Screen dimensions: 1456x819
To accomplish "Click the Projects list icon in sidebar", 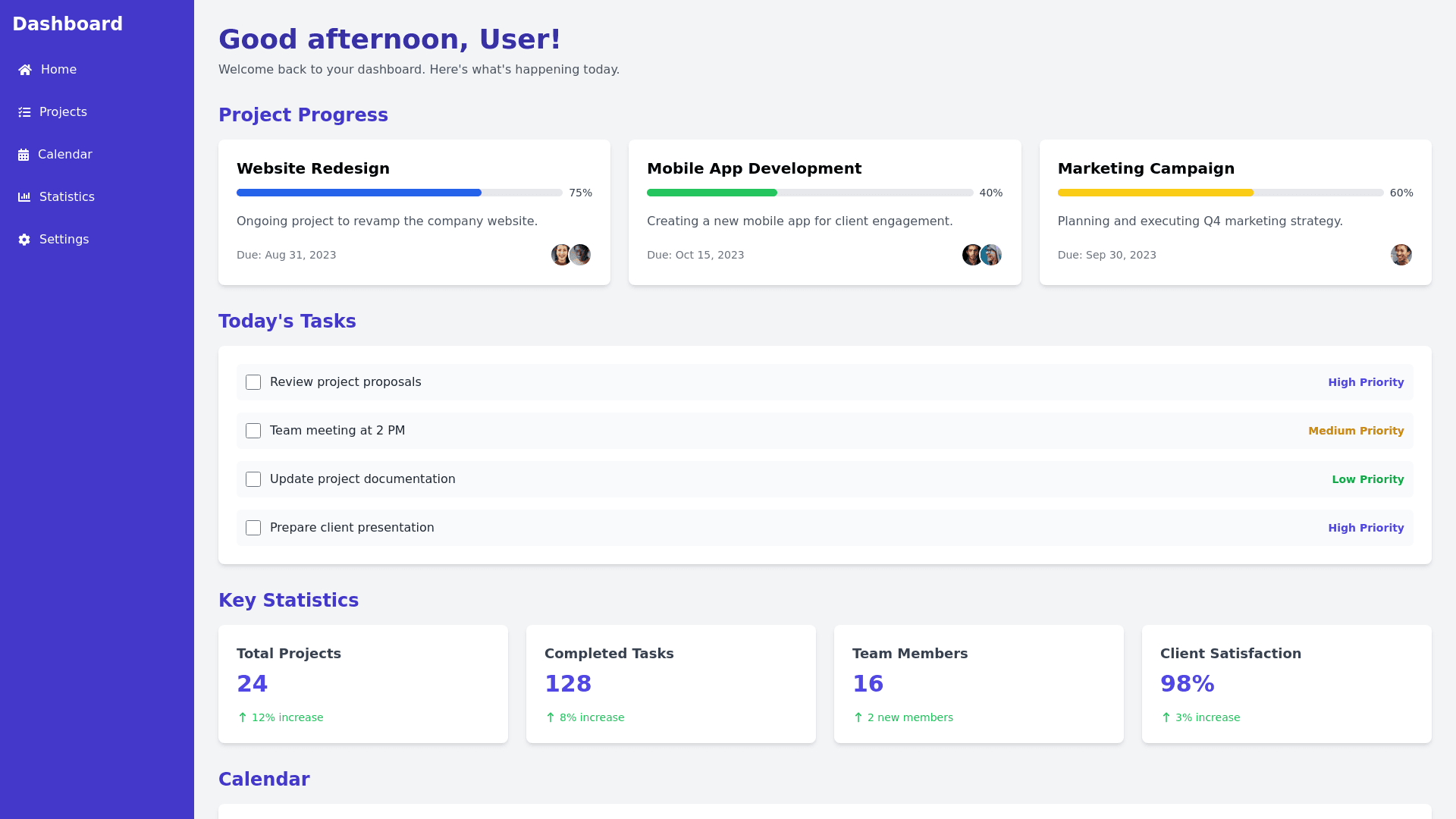I will pos(24,112).
